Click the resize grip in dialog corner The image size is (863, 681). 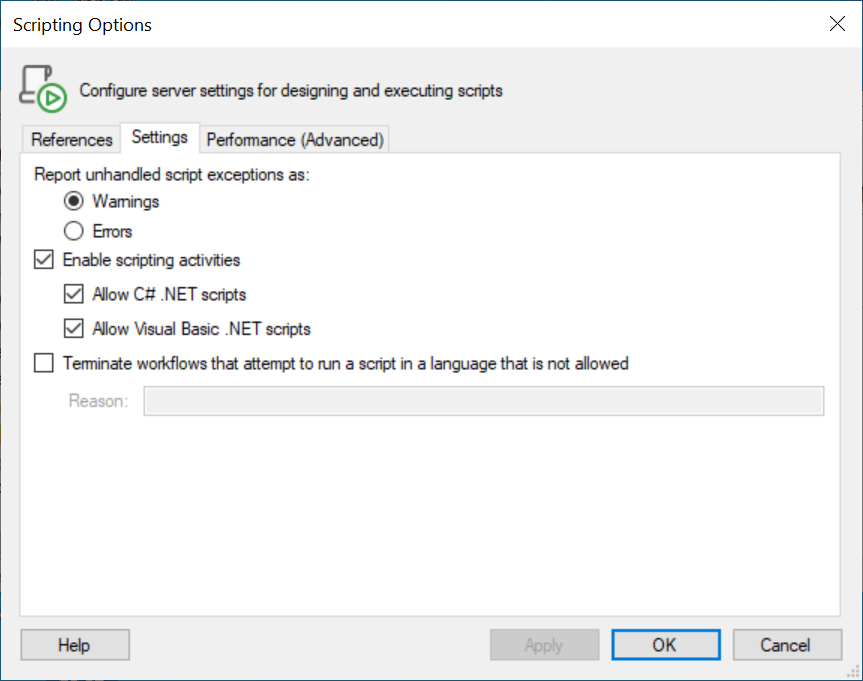853,671
